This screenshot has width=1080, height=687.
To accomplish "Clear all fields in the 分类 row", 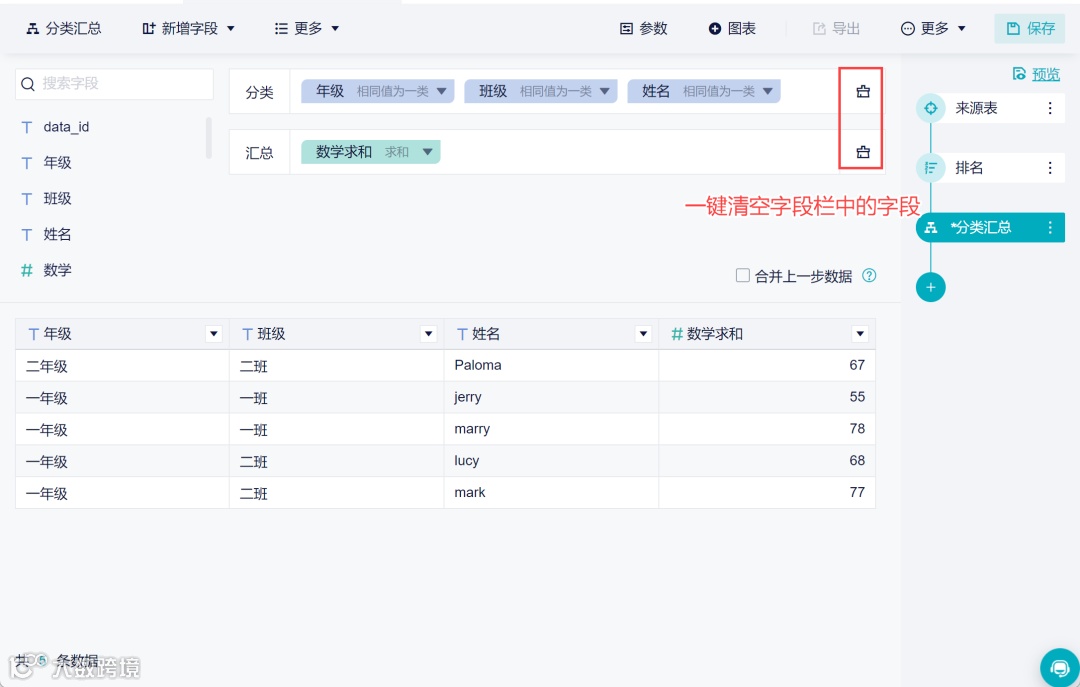I will click(861, 90).
